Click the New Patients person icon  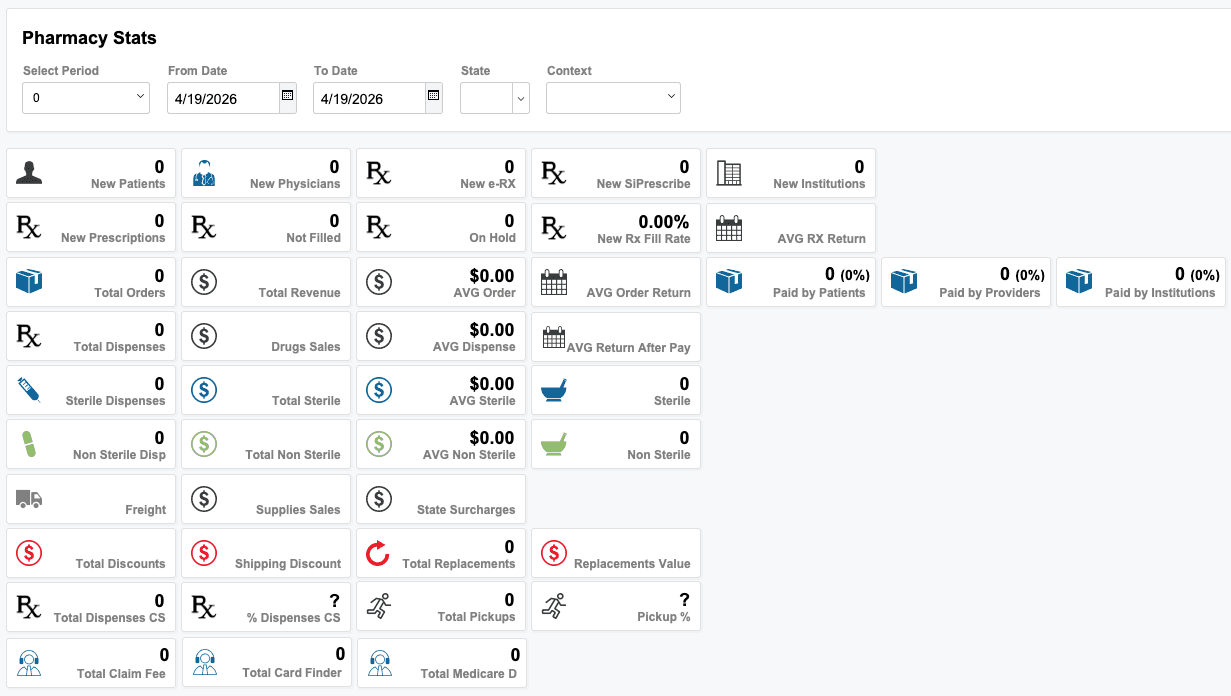pos(29,173)
